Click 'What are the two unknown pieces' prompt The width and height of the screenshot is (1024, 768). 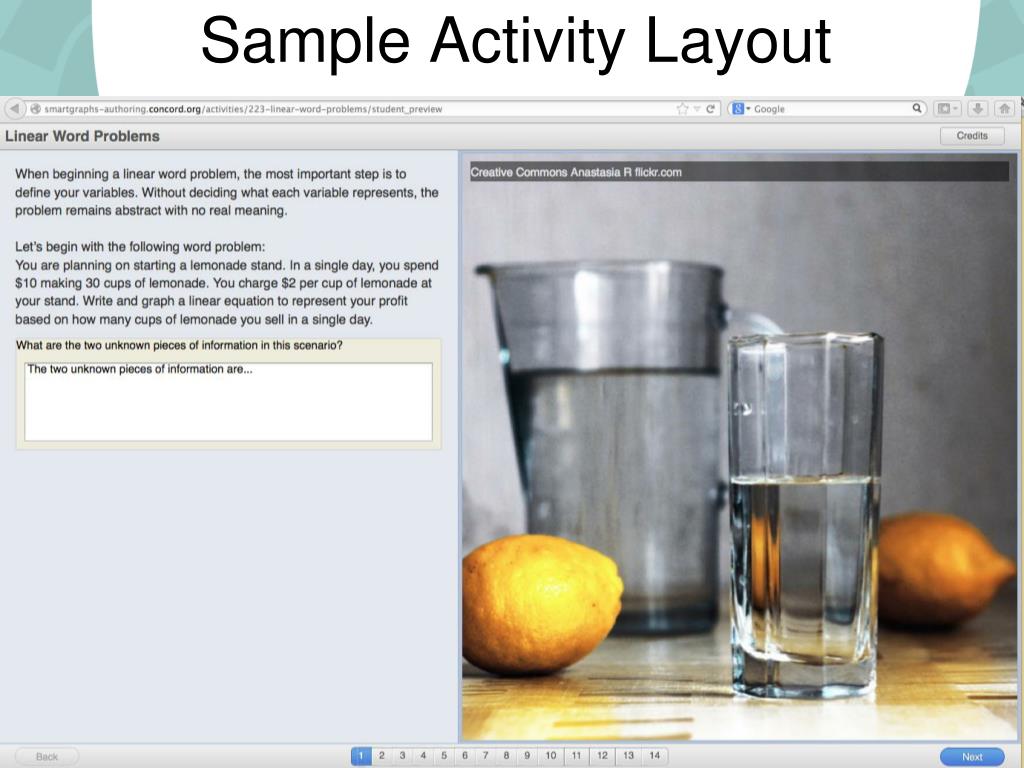tap(179, 345)
